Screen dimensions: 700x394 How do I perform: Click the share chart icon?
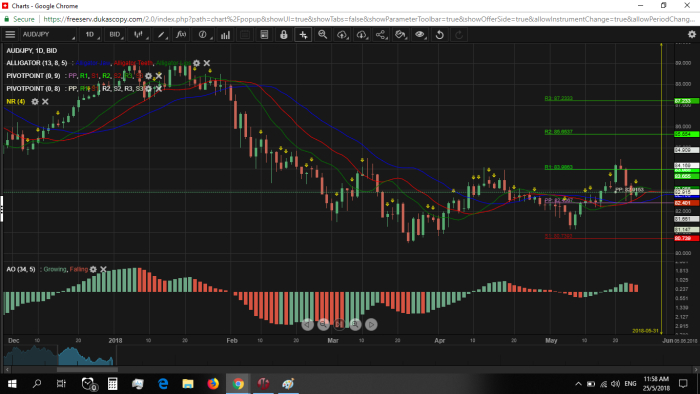click(x=381, y=34)
